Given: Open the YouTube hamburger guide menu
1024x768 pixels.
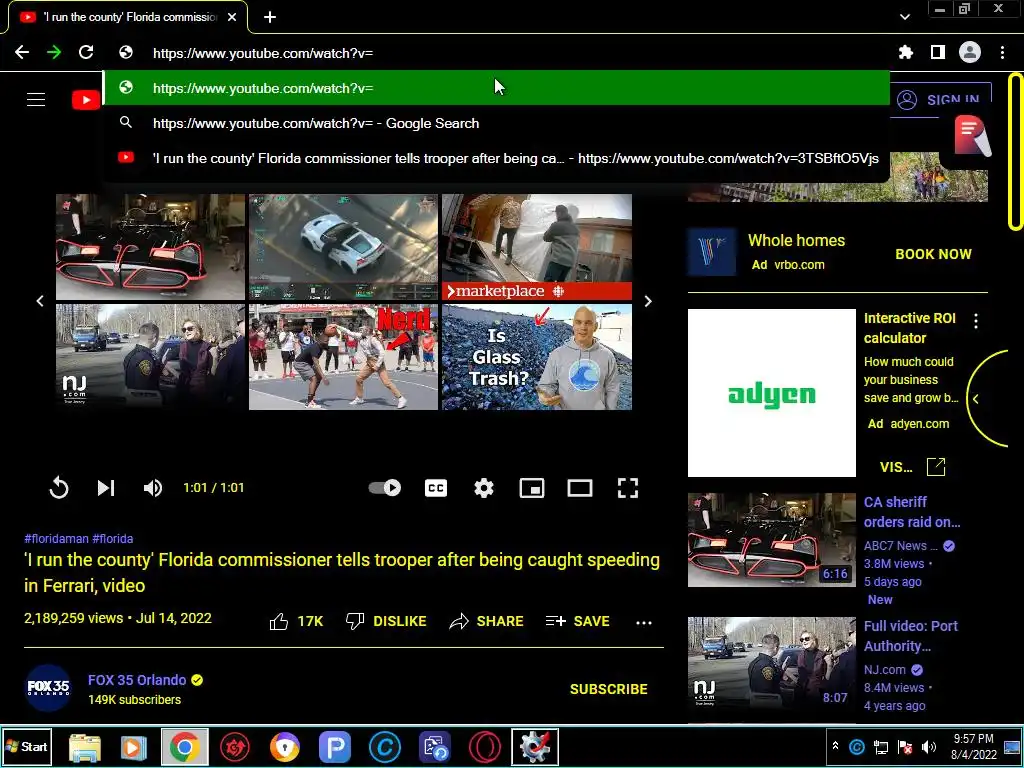Looking at the screenshot, I should [36, 99].
